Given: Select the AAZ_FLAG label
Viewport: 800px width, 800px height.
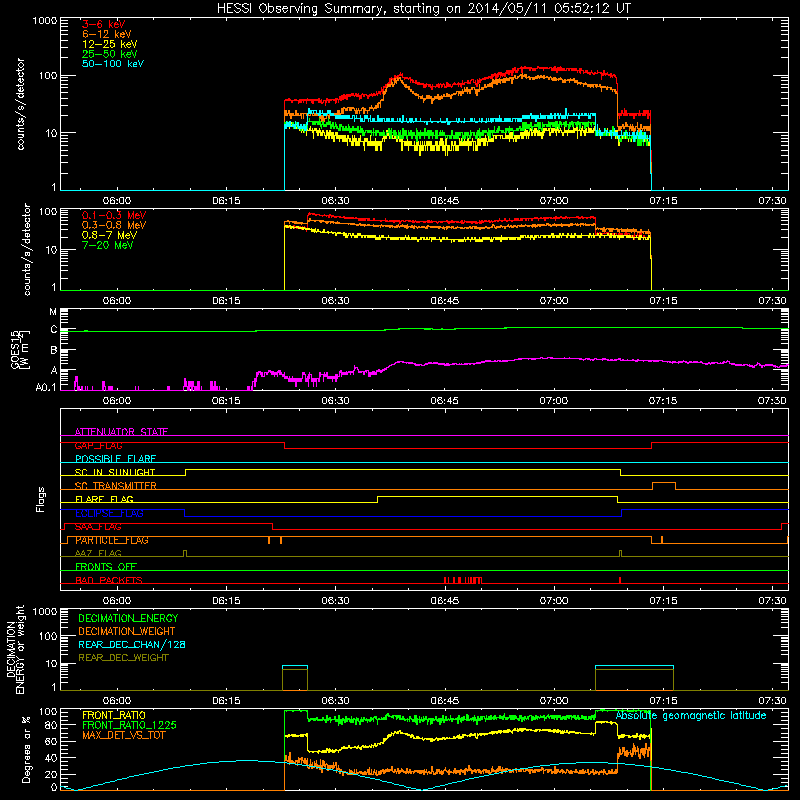Looking at the screenshot, I should pyautogui.click(x=98, y=553).
